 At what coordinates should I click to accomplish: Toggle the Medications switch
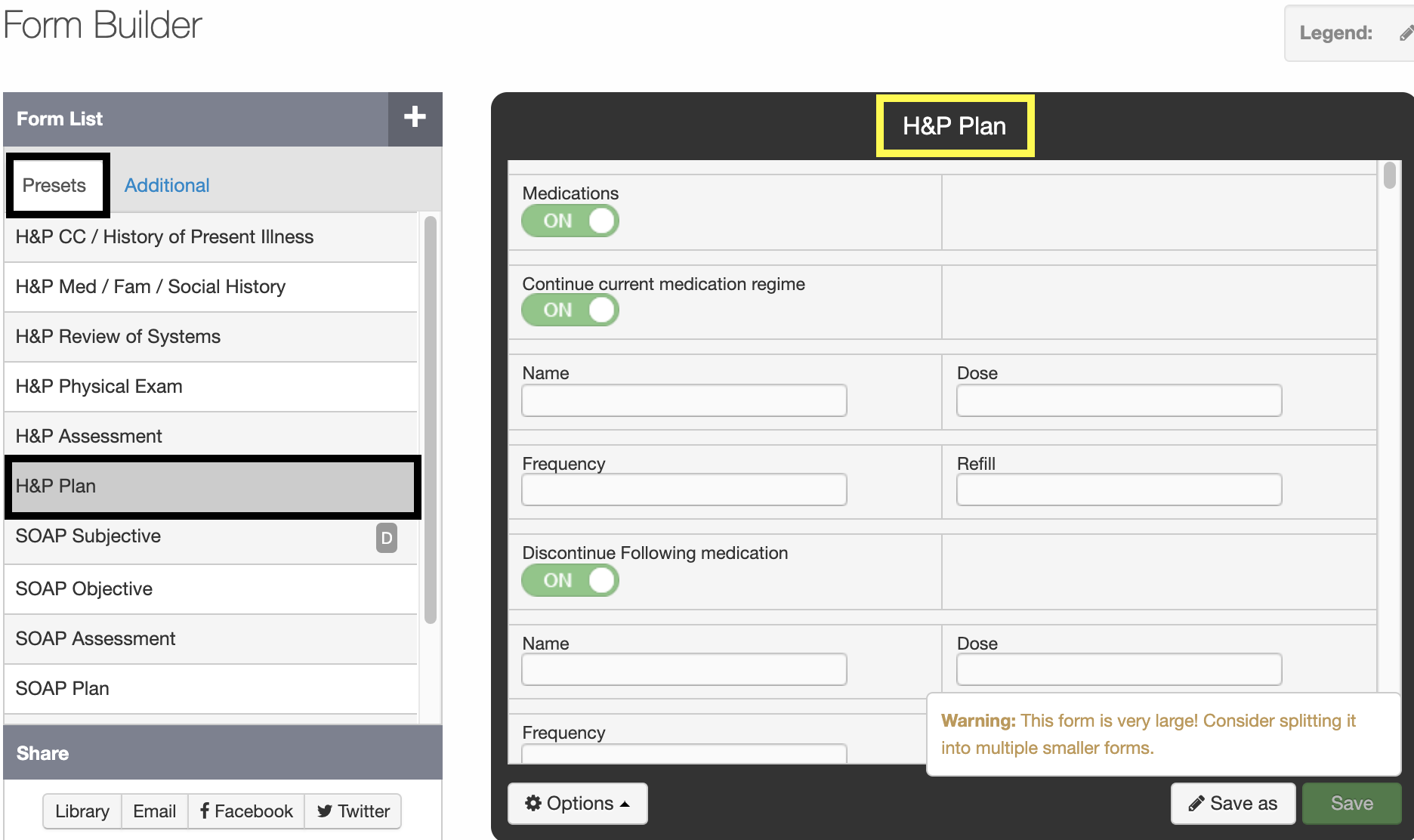pos(570,221)
